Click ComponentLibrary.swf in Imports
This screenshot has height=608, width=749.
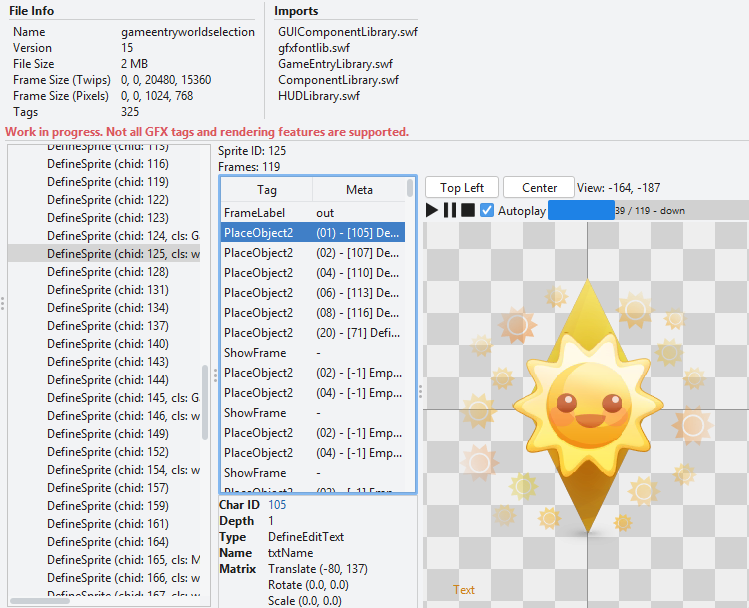(338, 80)
